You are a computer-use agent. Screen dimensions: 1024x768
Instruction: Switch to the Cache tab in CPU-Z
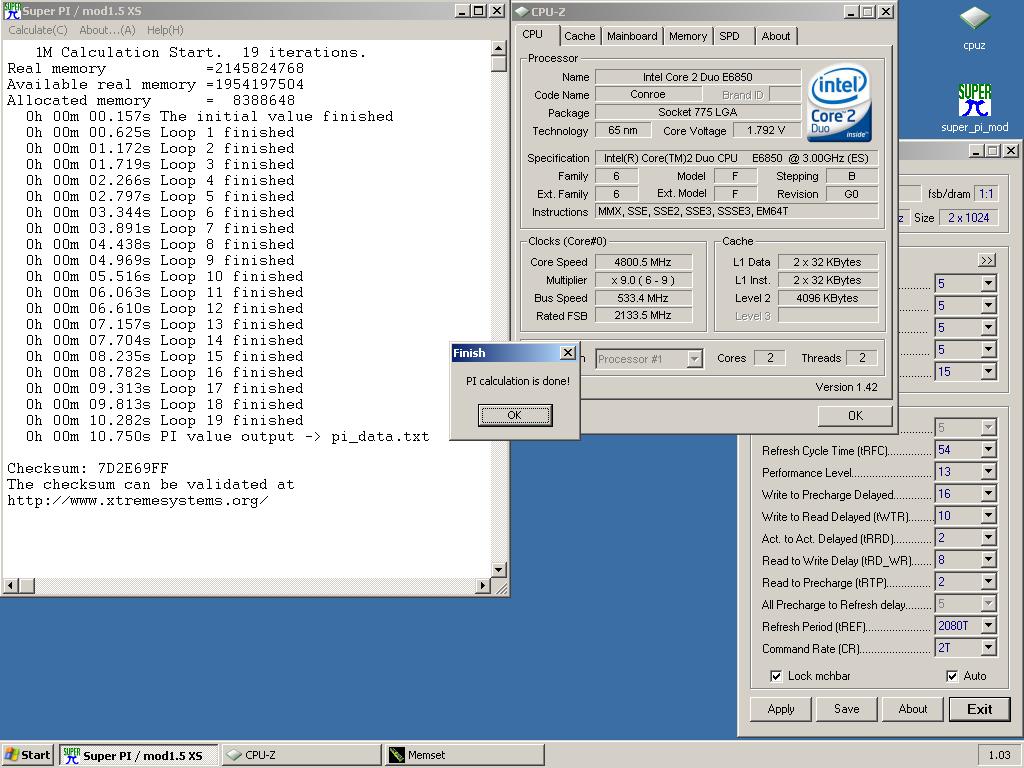[x=580, y=37]
